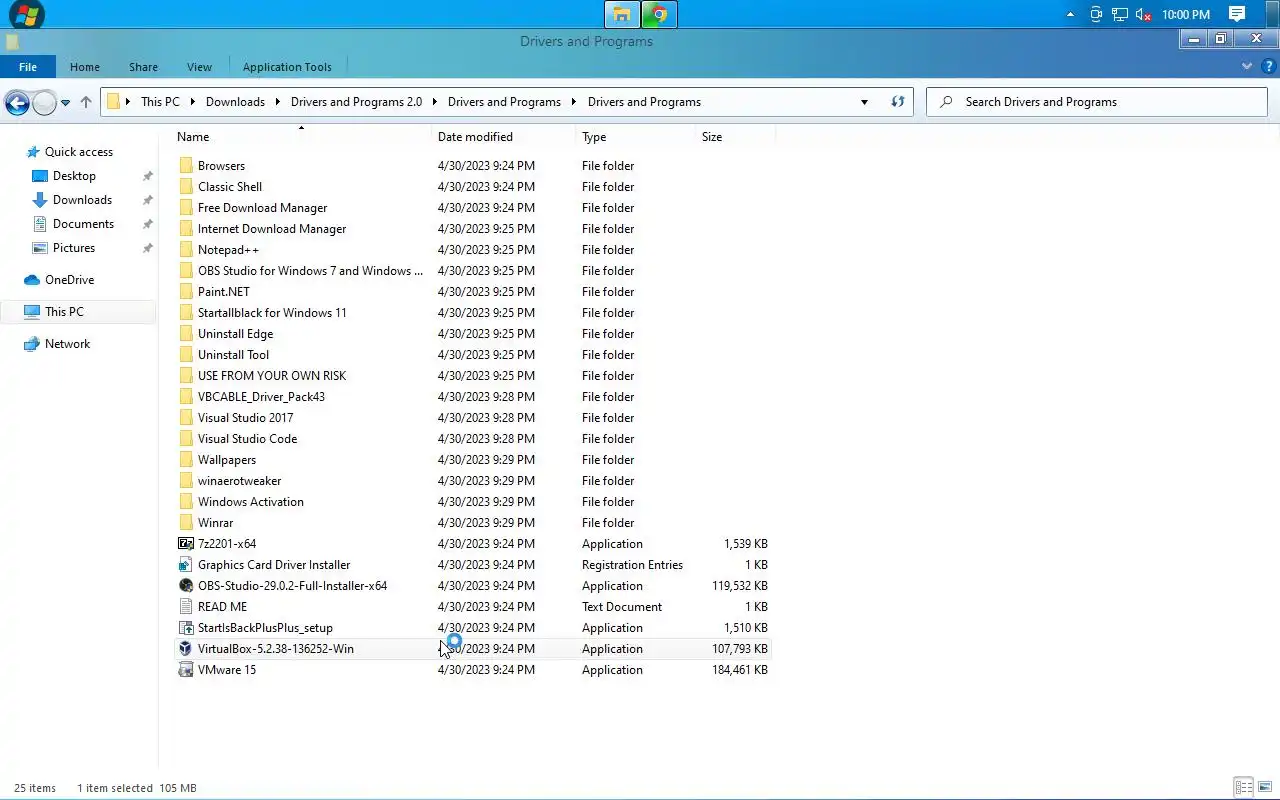This screenshot has height=800, width=1280.
Task: Open the Windows Start orb
Action: pos(27,14)
